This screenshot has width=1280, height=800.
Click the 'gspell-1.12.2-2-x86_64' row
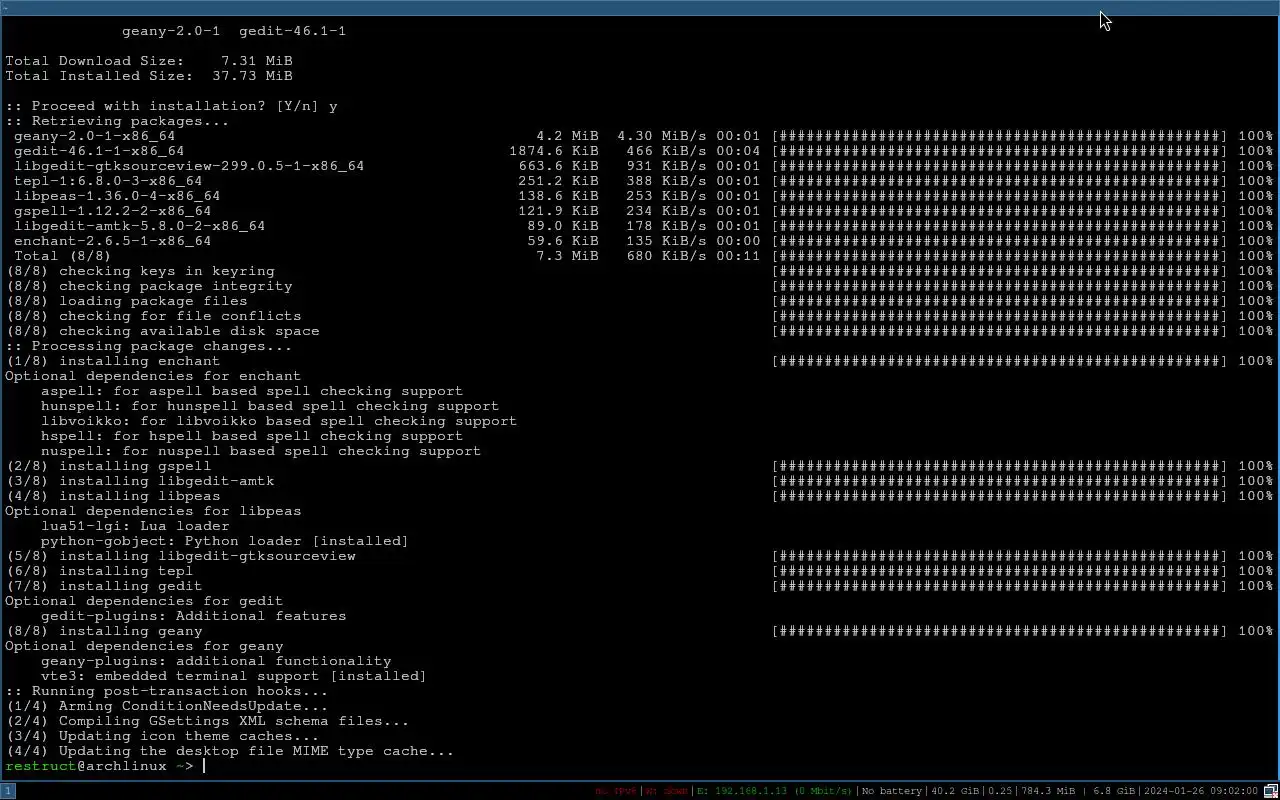click(643, 211)
